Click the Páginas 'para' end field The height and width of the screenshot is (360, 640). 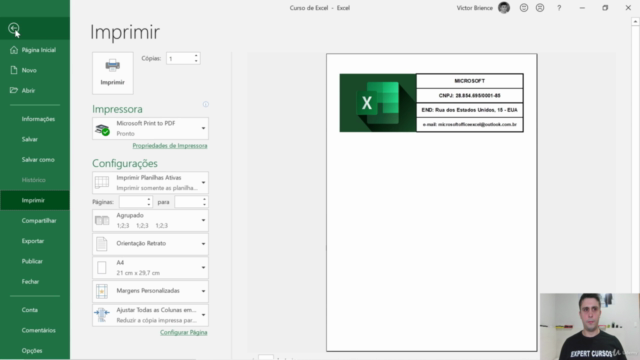188,202
